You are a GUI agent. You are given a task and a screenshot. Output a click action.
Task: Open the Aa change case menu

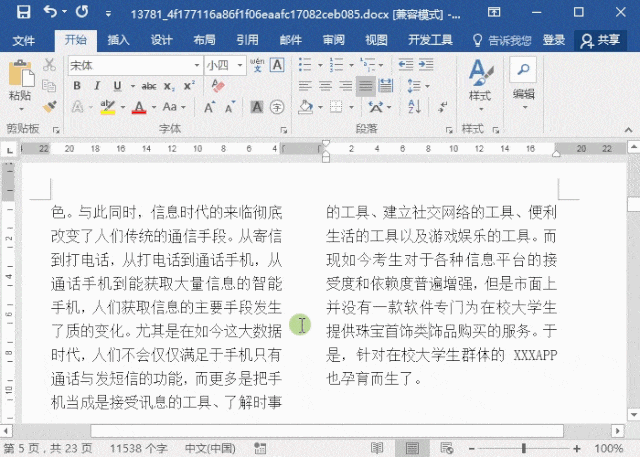click(x=174, y=107)
